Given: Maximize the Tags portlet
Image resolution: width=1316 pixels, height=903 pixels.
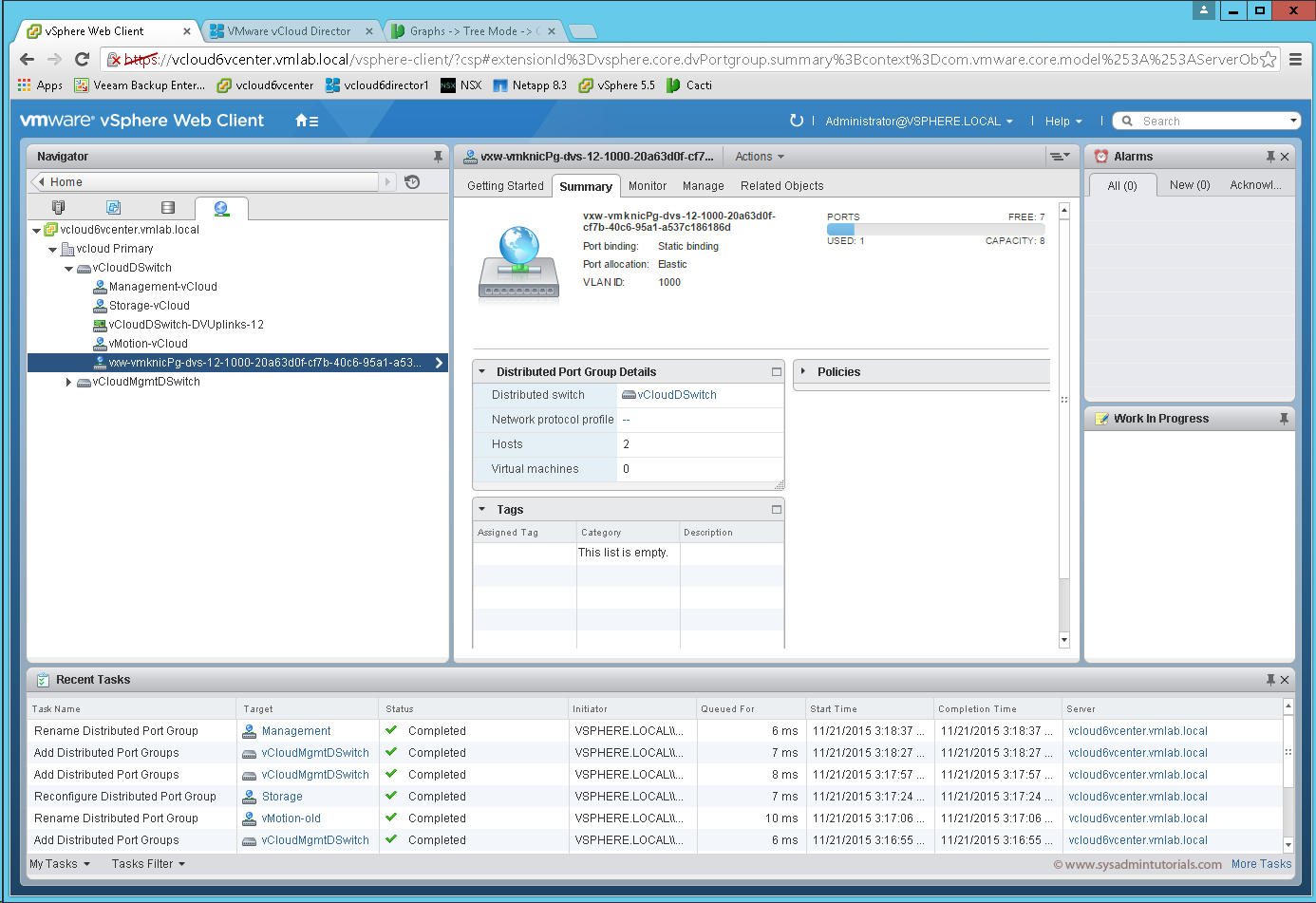Looking at the screenshot, I should (x=777, y=510).
